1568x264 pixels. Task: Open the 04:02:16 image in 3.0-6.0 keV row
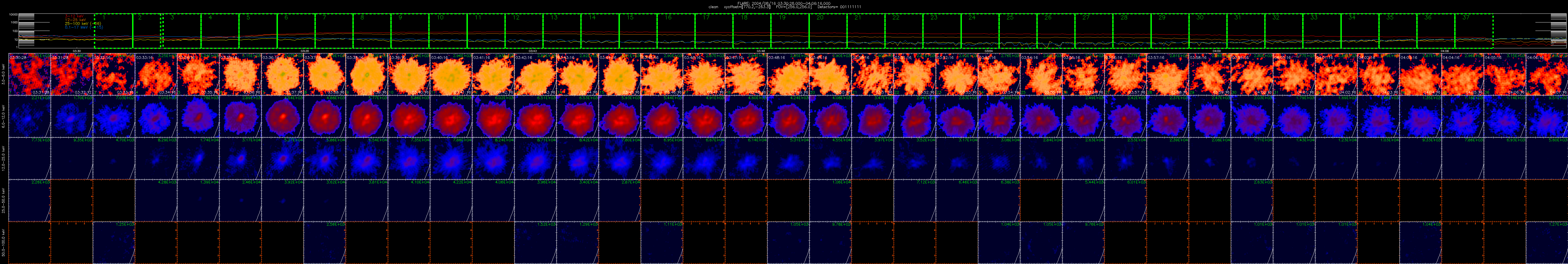point(1379,74)
